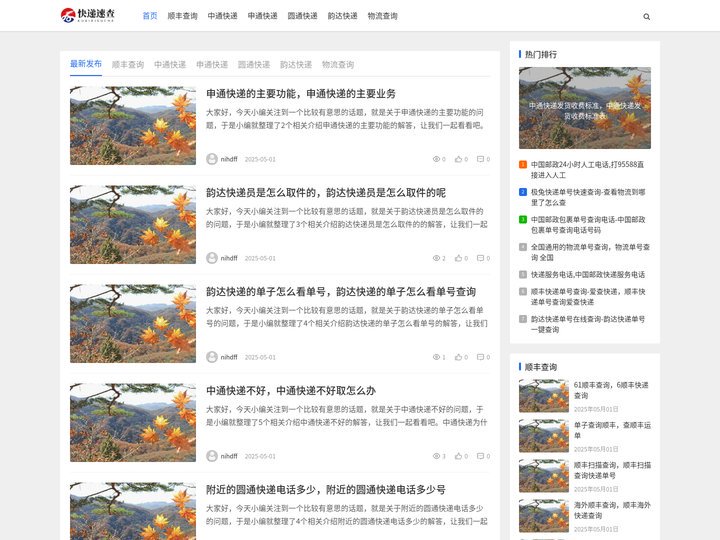Click views eye icon on 申通快递的主要功能 post
This screenshot has height=540, width=720.
[436, 159]
